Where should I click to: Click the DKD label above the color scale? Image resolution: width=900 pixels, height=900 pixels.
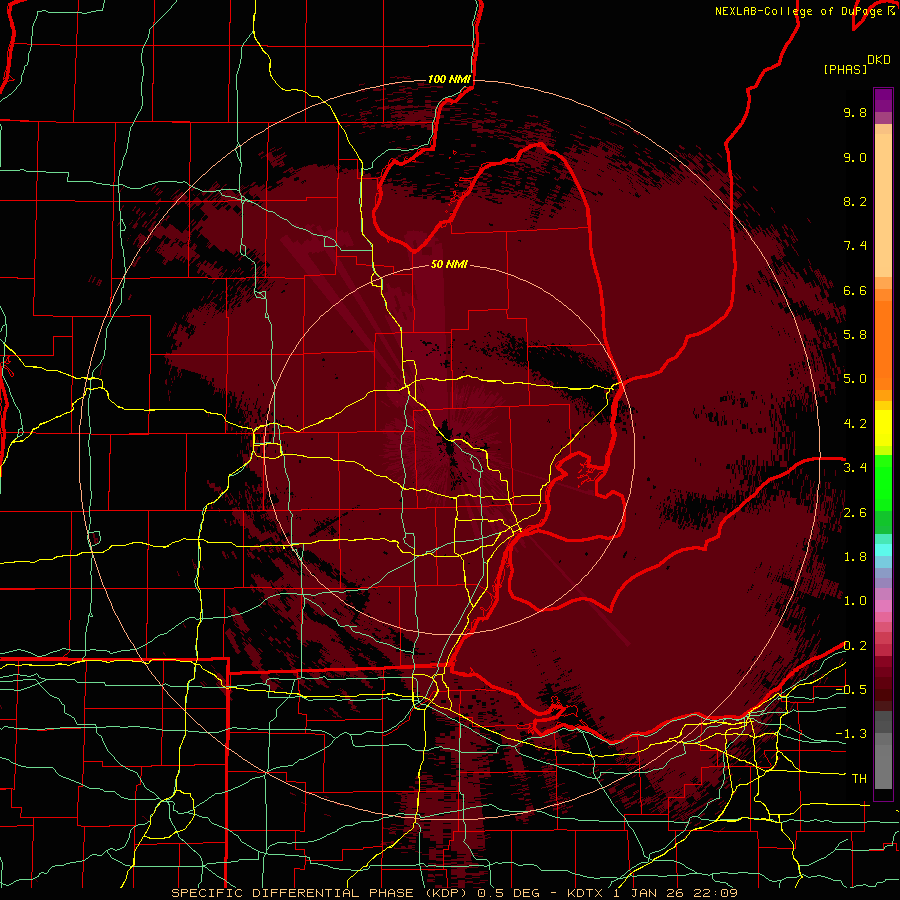pos(879,60)
